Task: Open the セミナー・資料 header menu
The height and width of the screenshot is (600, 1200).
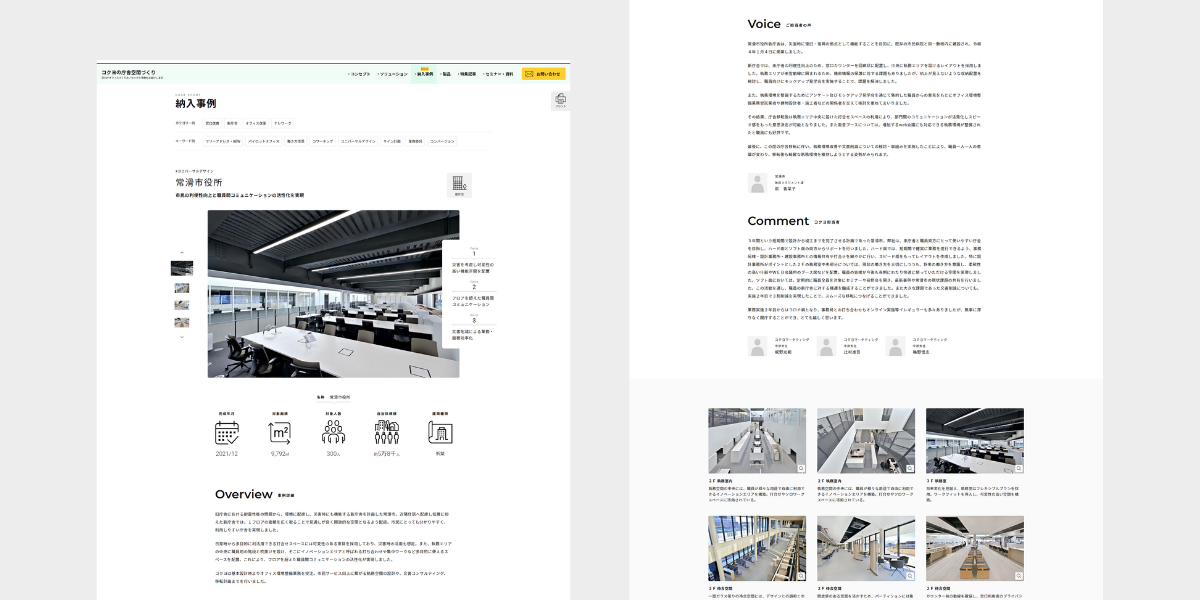Action: point(498,74)
